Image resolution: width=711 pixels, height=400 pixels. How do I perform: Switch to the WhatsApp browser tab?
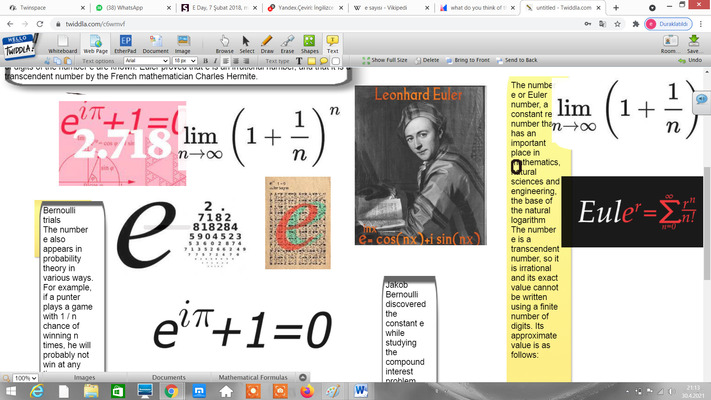tap(131, 8)
